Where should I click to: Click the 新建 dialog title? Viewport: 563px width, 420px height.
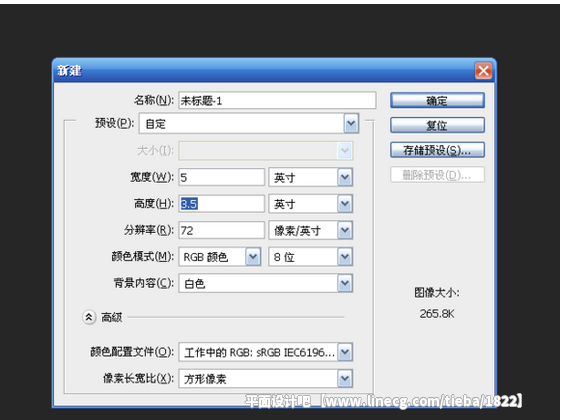pos(69,70)
